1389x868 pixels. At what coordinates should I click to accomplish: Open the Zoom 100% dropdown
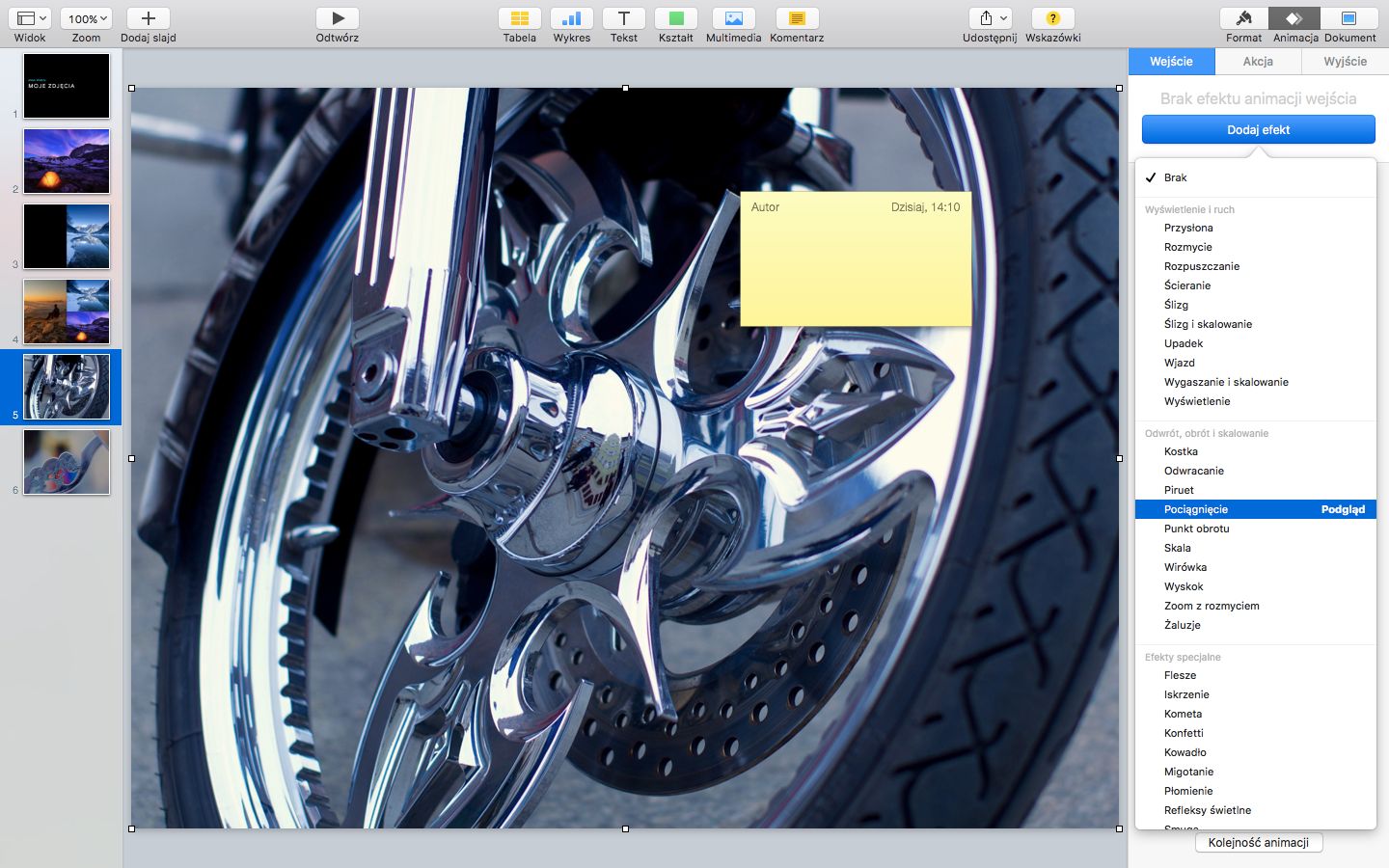pyautogui.click(x=86, y=18)
